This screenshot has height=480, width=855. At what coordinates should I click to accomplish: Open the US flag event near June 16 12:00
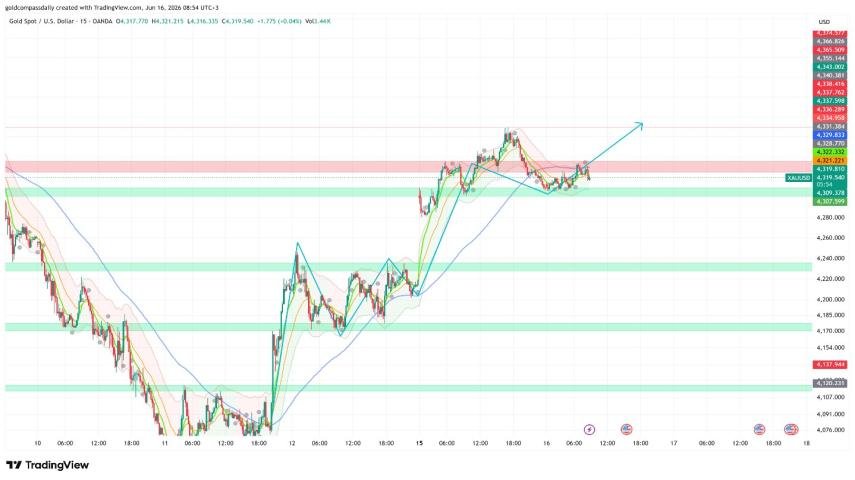pos(626,430)
